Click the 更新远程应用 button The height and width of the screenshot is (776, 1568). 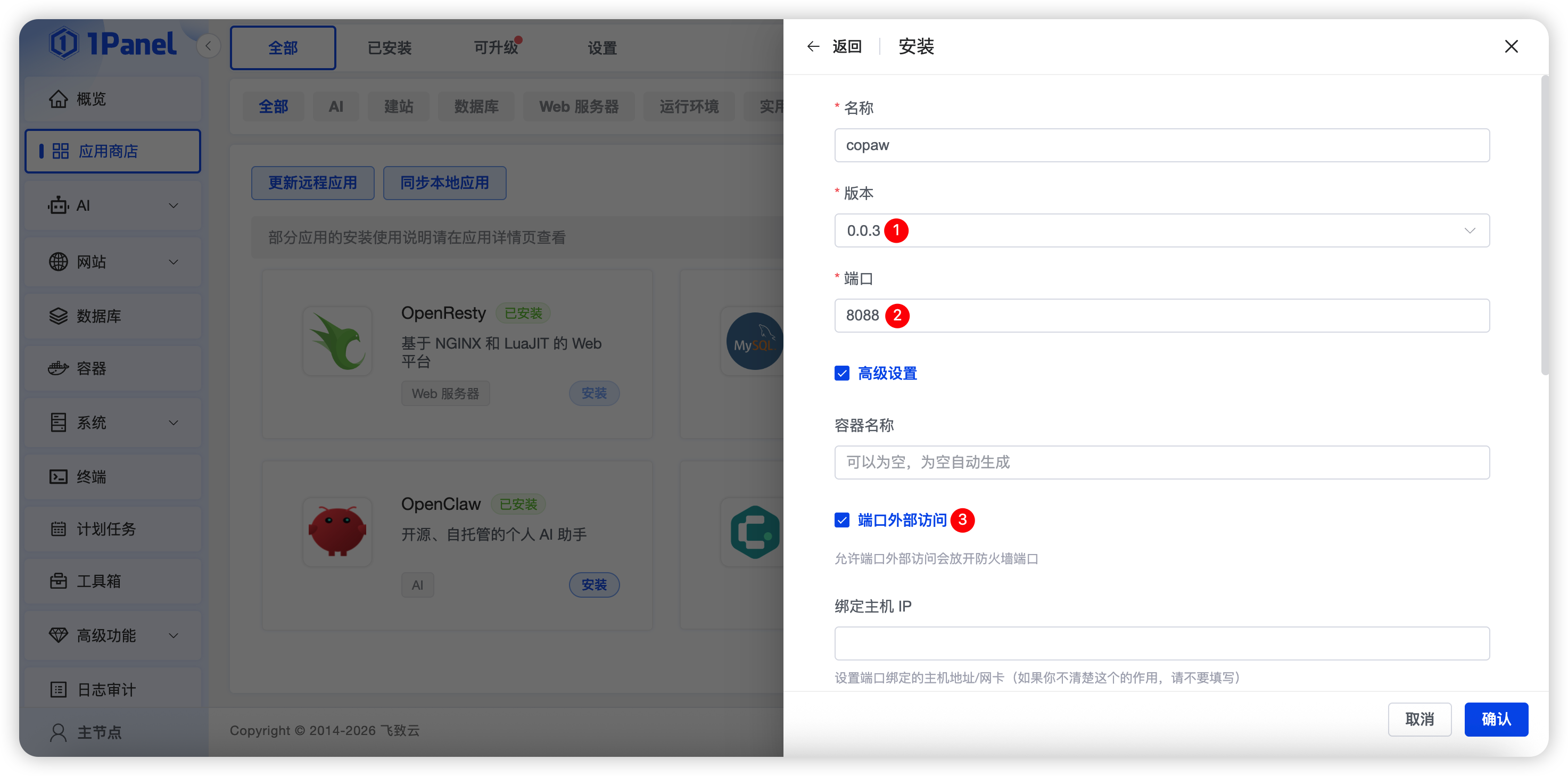pyautogui.click(x=312, y=183)
